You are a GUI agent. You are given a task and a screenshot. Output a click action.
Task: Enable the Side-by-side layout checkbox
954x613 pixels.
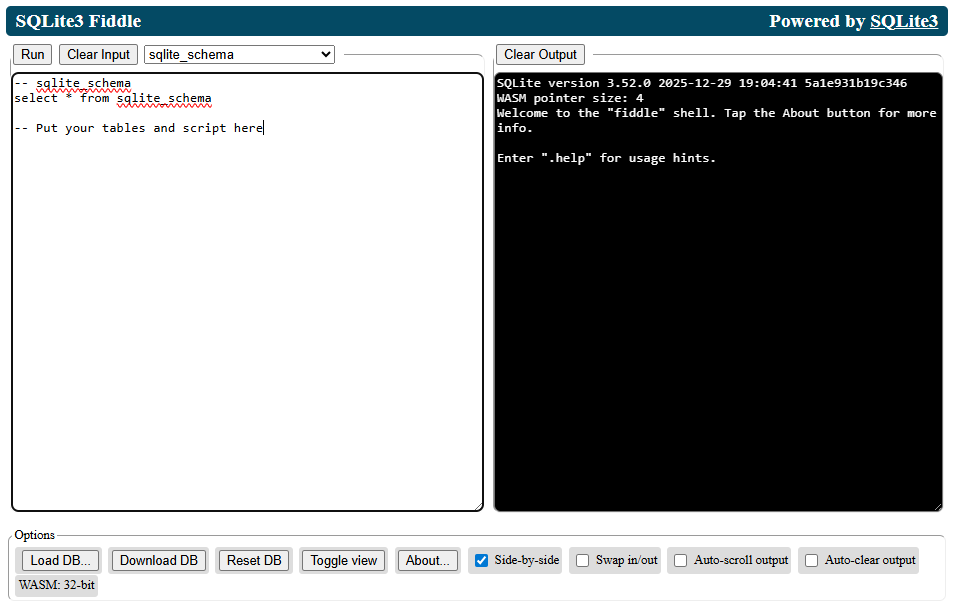point(482,560)
